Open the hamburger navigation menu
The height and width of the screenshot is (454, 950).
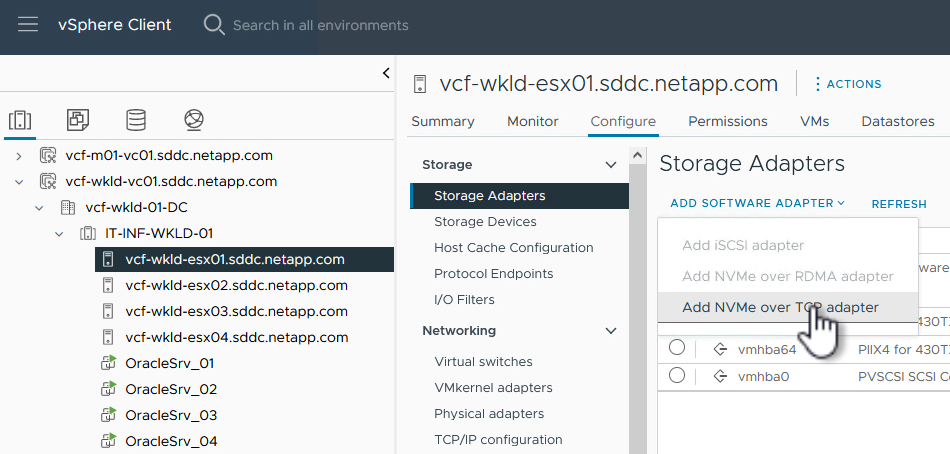point(28,25)
